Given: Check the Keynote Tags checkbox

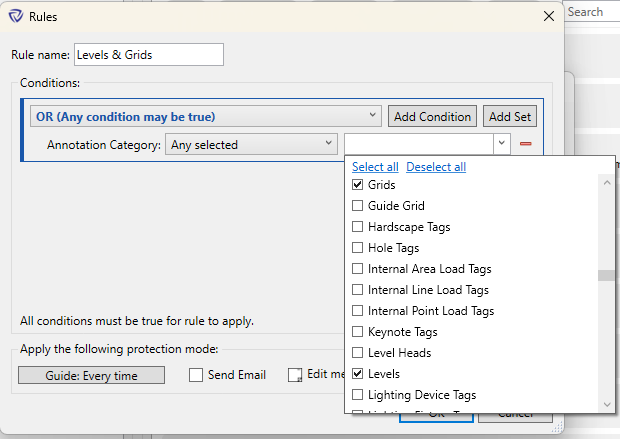Looking at the screenshot, I should [357, 331].
